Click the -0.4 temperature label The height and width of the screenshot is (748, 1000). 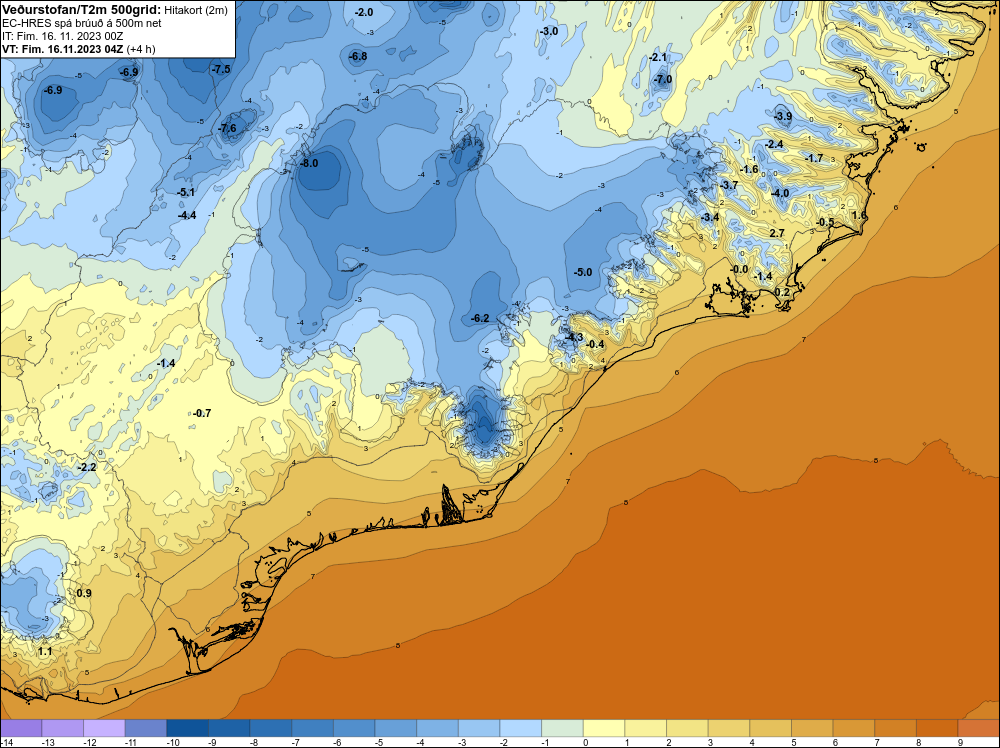(x=594, y=344)
